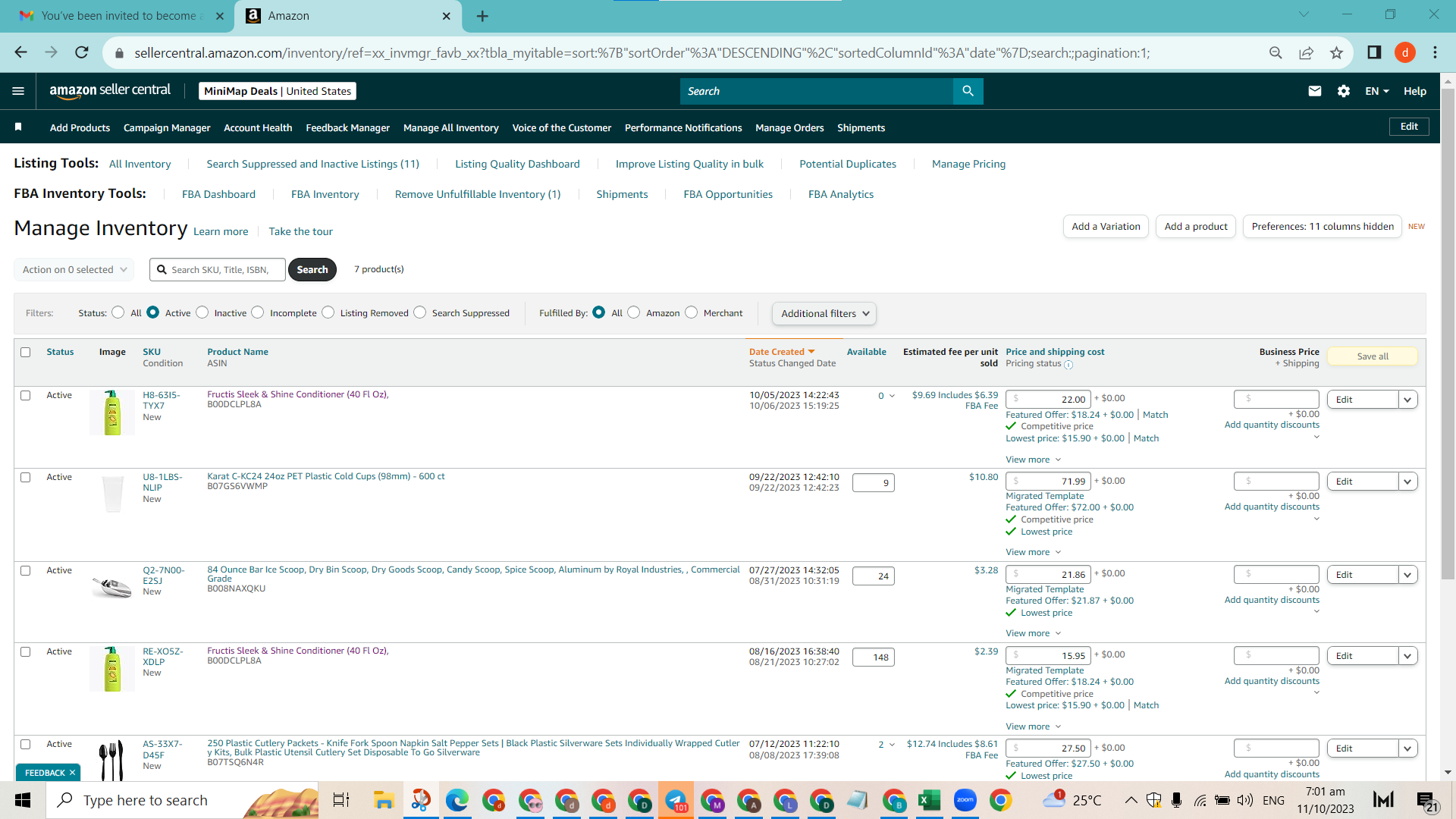Click the share page icon in the address bar
Screen dimensions: 1456x819
[1306, 52]
